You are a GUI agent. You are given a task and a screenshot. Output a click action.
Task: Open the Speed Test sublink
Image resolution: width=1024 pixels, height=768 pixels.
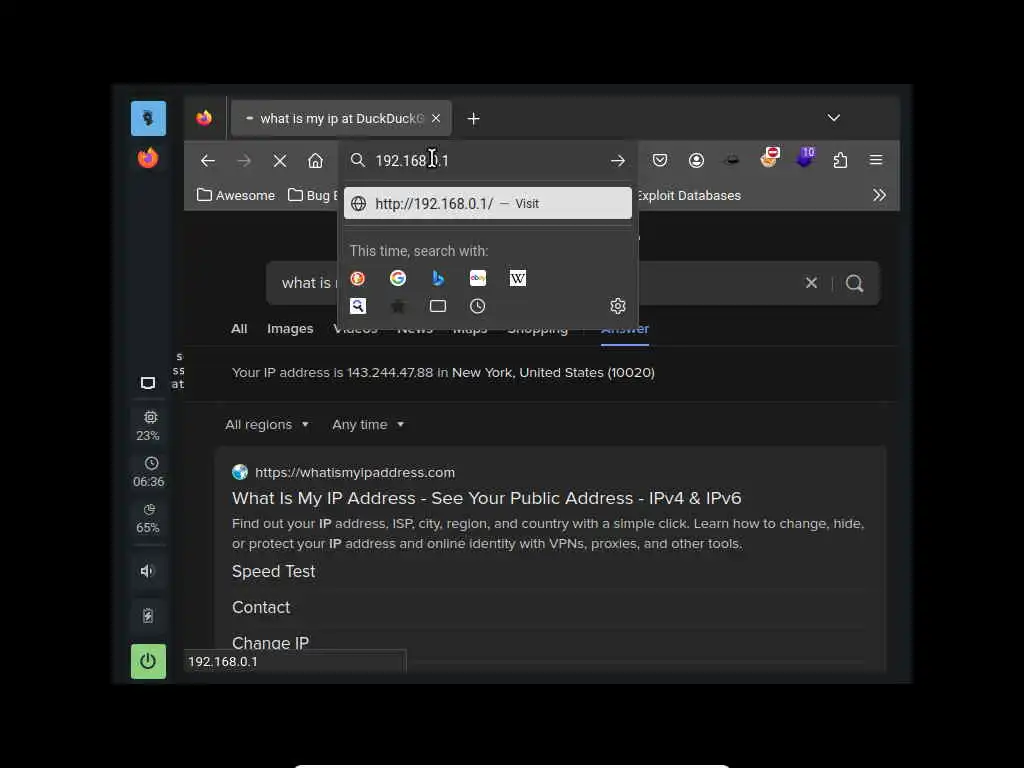pos(274,571)
